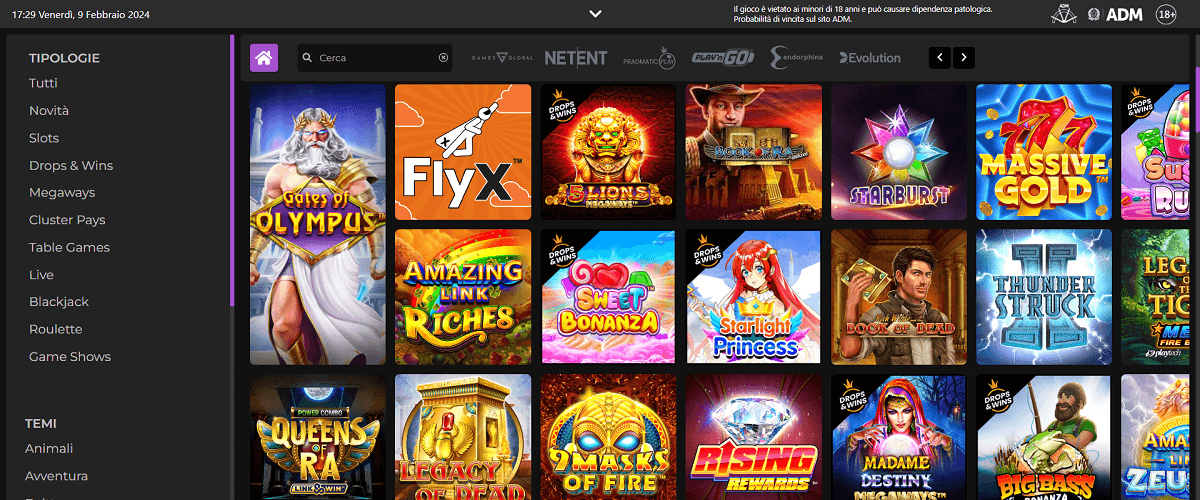Click the 18+ age restriction badge
1200x500 pixels.
tap(1166, 14)
